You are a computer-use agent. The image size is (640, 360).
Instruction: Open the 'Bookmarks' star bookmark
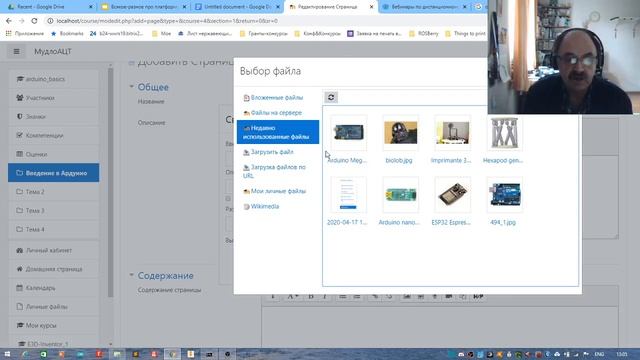pyautogui.click(x=67, y=33)
